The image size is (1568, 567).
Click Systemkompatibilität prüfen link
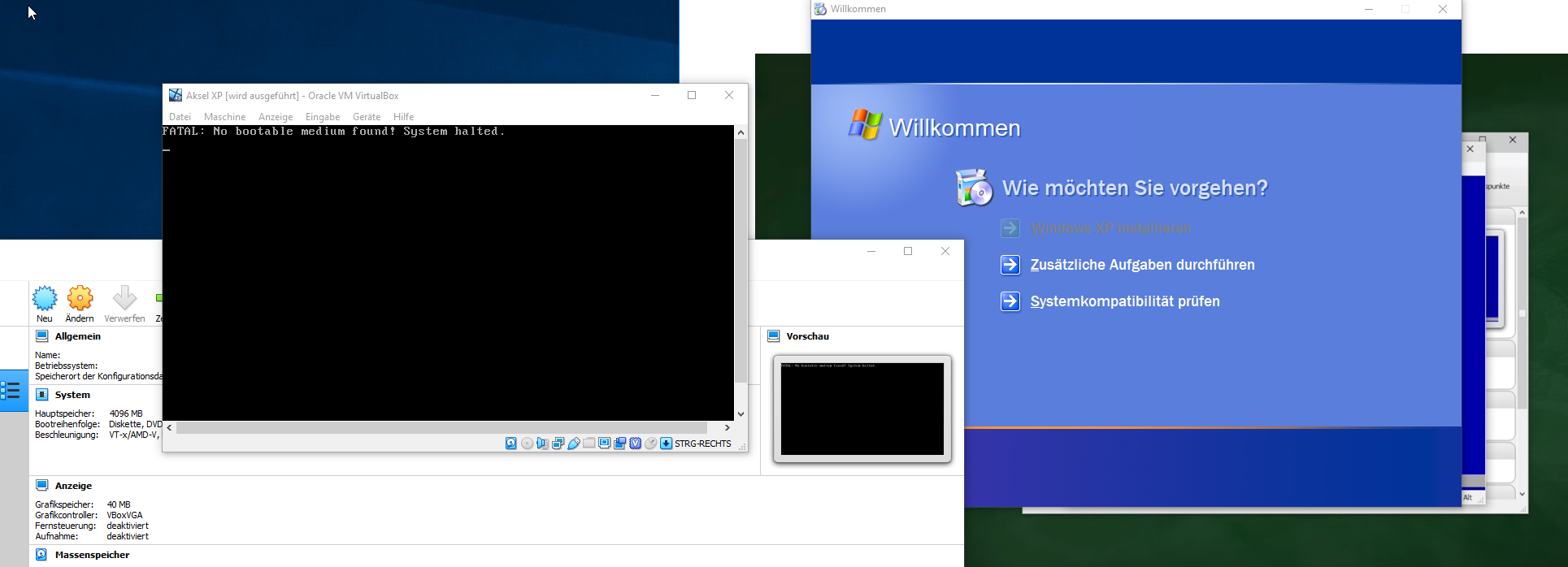pyautogui.click(x=1125, y=301)
